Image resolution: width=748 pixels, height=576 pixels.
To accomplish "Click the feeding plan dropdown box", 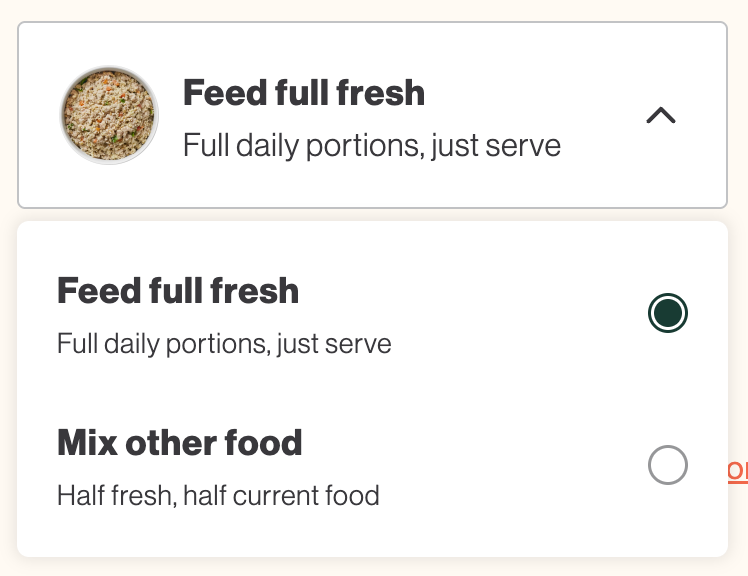I will [372, 116].
